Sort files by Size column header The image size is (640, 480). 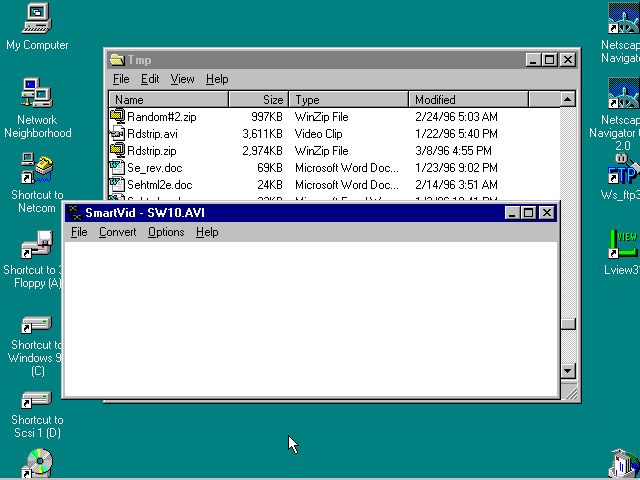[x=259, y=100]
